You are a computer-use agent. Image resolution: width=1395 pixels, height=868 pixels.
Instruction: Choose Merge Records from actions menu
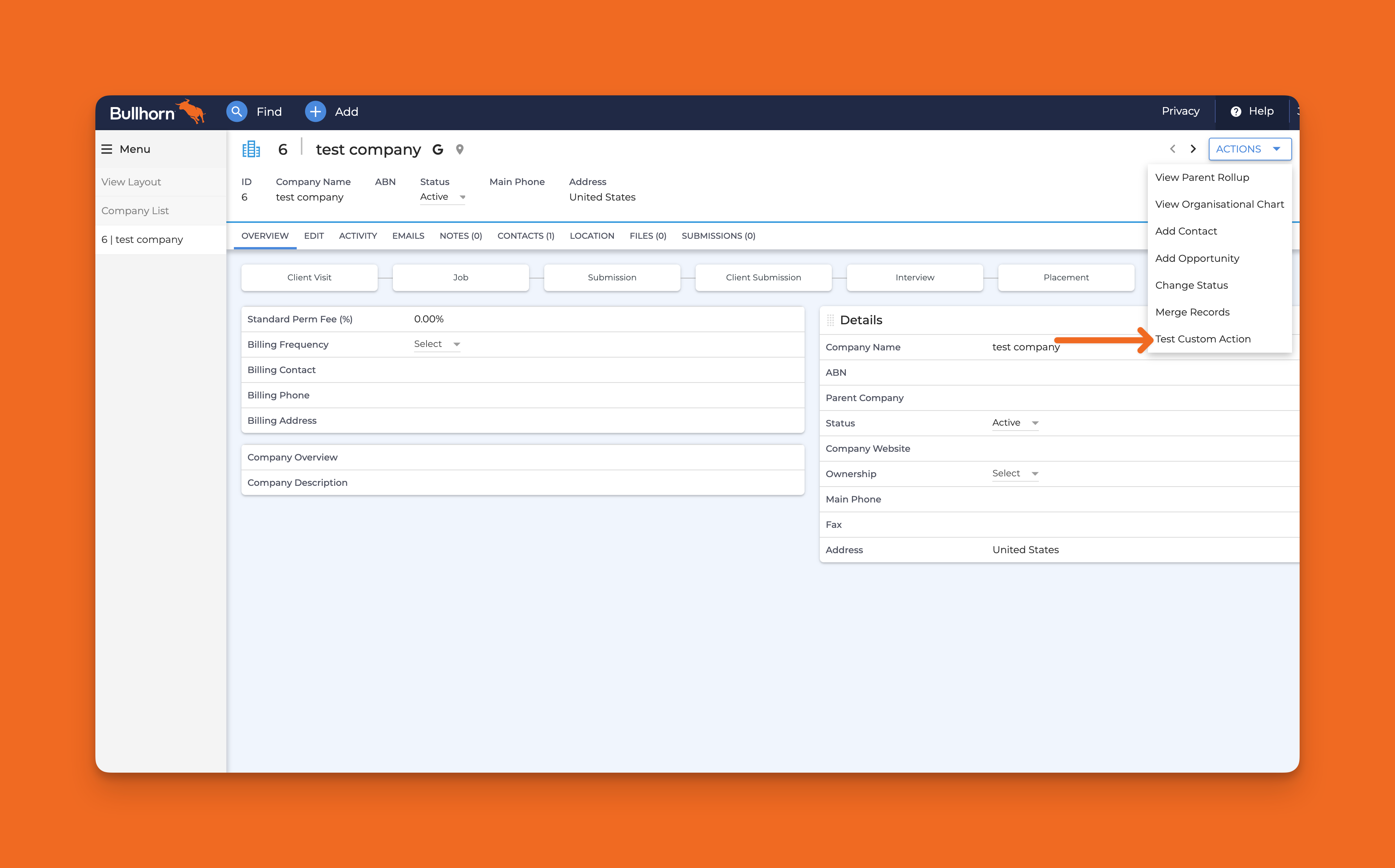click(1192, 312)
